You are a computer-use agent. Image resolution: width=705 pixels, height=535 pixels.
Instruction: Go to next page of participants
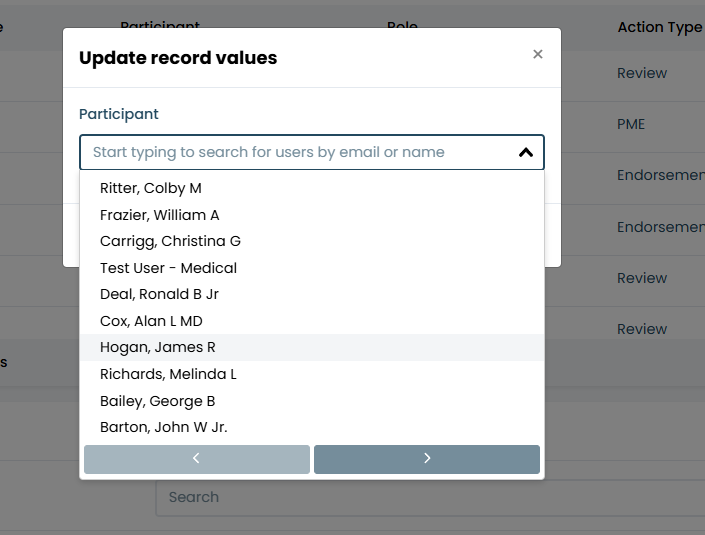pos(427,459)
